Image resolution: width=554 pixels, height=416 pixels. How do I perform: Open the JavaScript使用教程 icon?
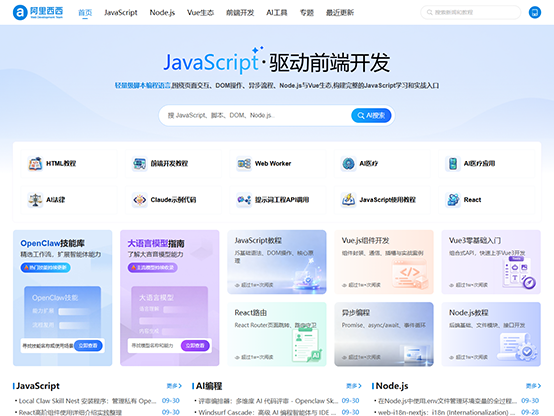pos(348,200)
